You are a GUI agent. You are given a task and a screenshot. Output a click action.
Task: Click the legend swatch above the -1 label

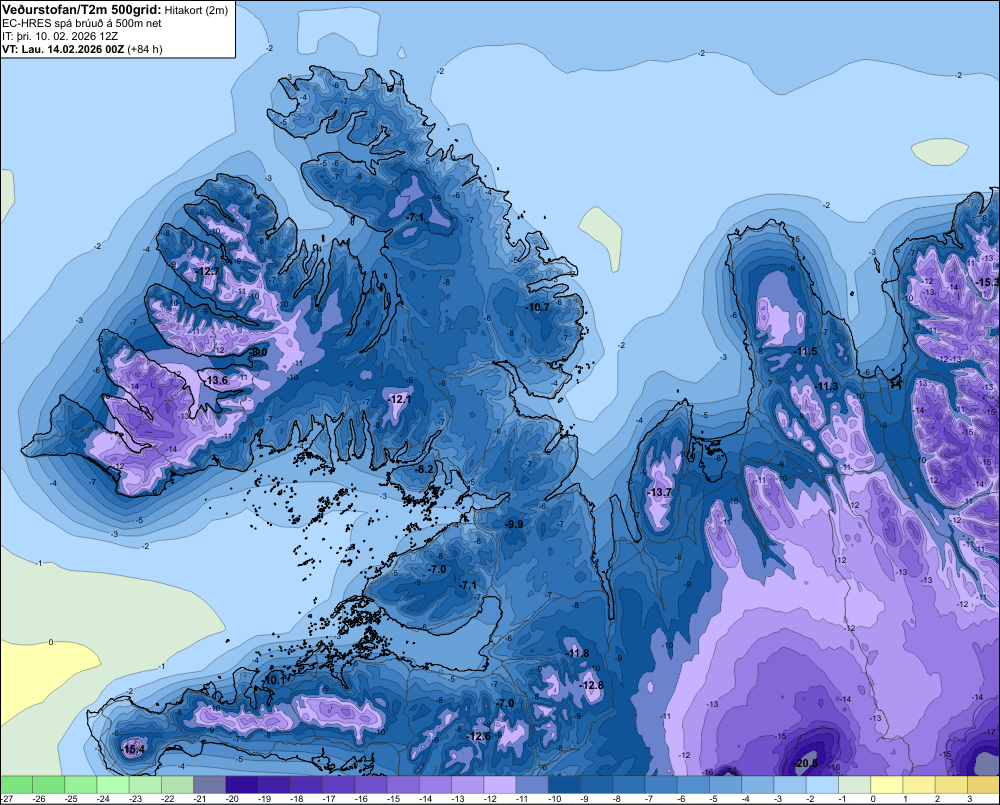point(854,784)
